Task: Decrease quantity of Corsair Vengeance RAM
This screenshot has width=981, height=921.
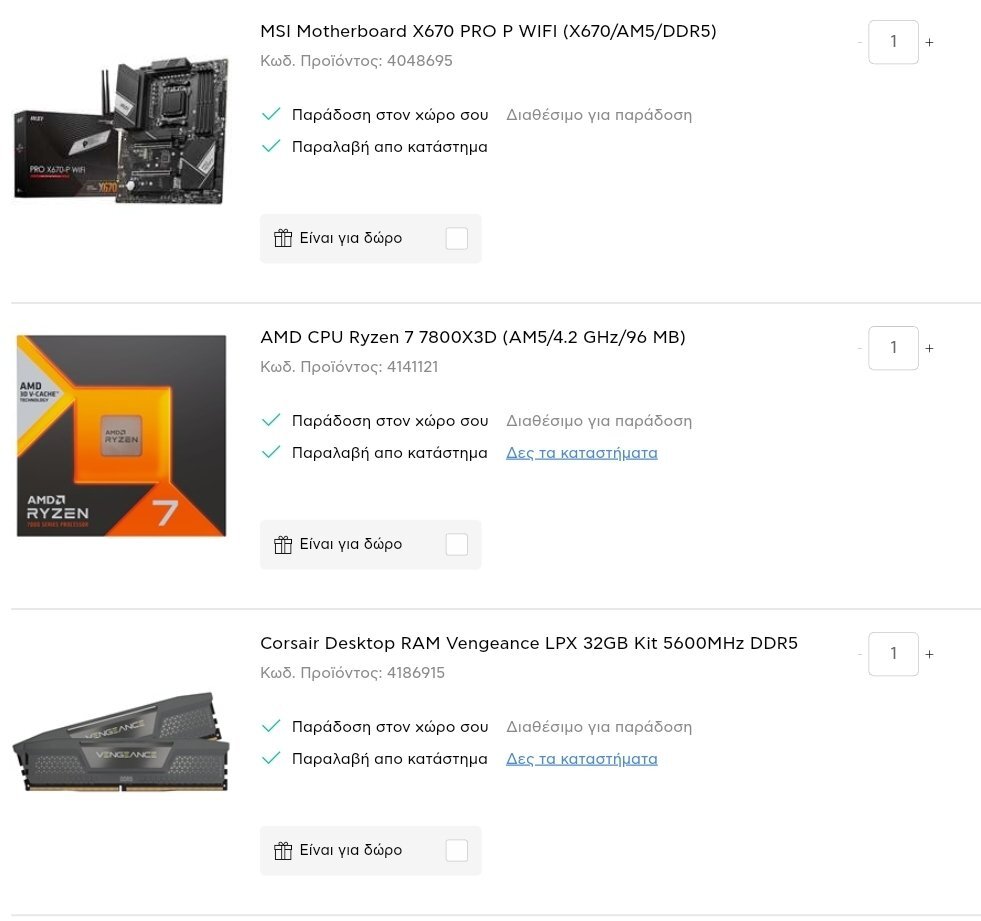Action: (860, 654)
